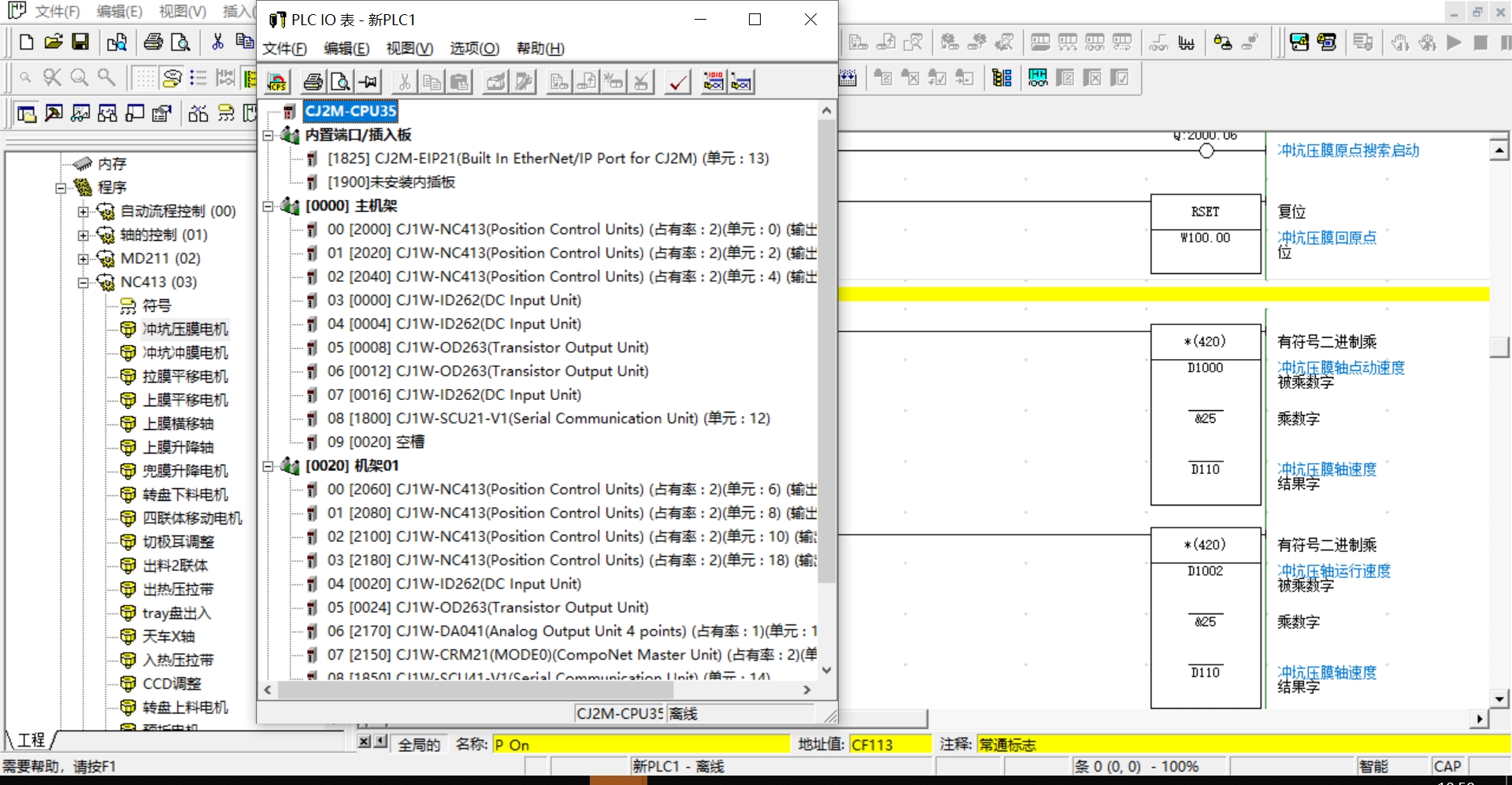Image resolution: width=1512 pixels, height=785 pixels.
Task: Expand 自动流程控制 (00) in project tree
Action: pos(83,212)
